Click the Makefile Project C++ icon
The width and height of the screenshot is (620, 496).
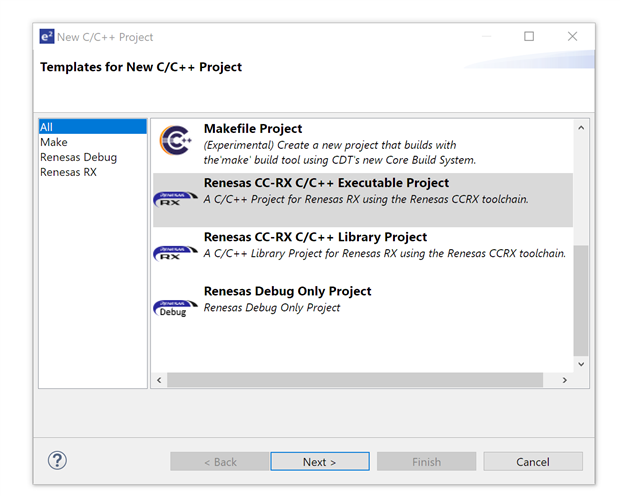[x=175, y=141]
